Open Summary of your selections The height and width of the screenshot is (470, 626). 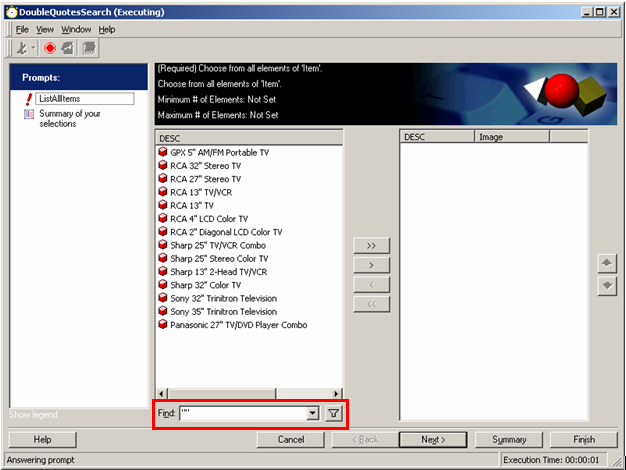(70, 119)
